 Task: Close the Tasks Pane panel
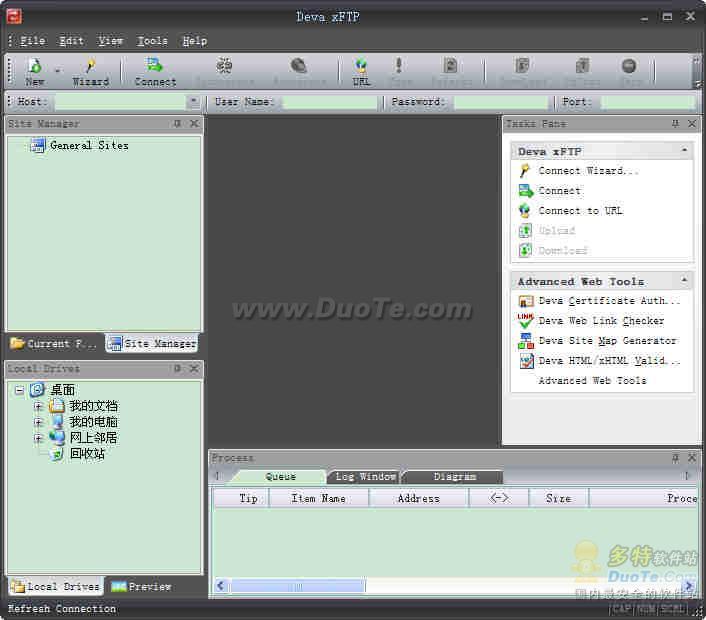[x=692, y=123]
